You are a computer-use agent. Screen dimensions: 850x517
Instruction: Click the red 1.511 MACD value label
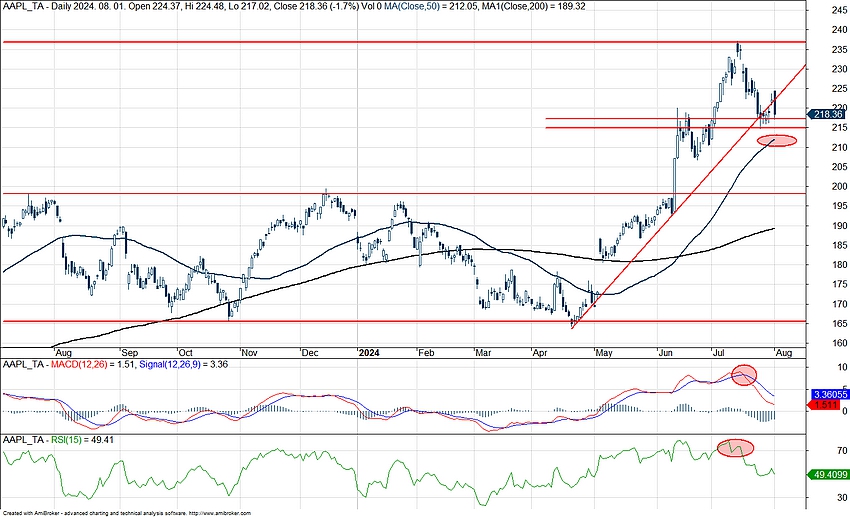824,404
